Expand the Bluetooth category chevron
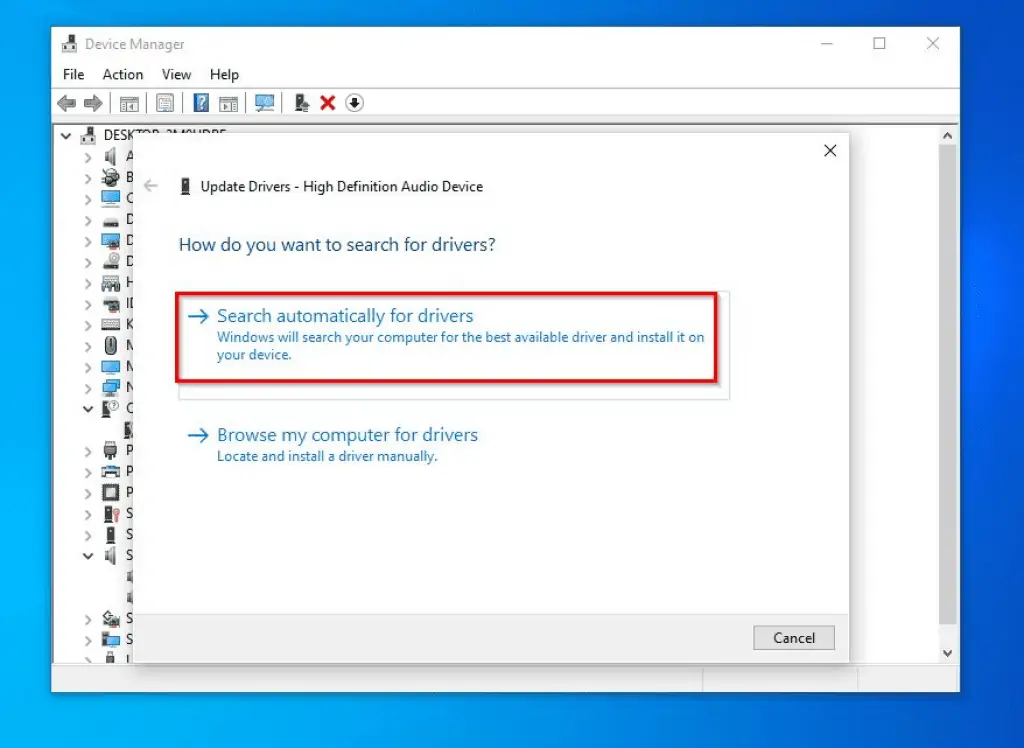This screenshot has width=1024, height=748. click(88, 178)
